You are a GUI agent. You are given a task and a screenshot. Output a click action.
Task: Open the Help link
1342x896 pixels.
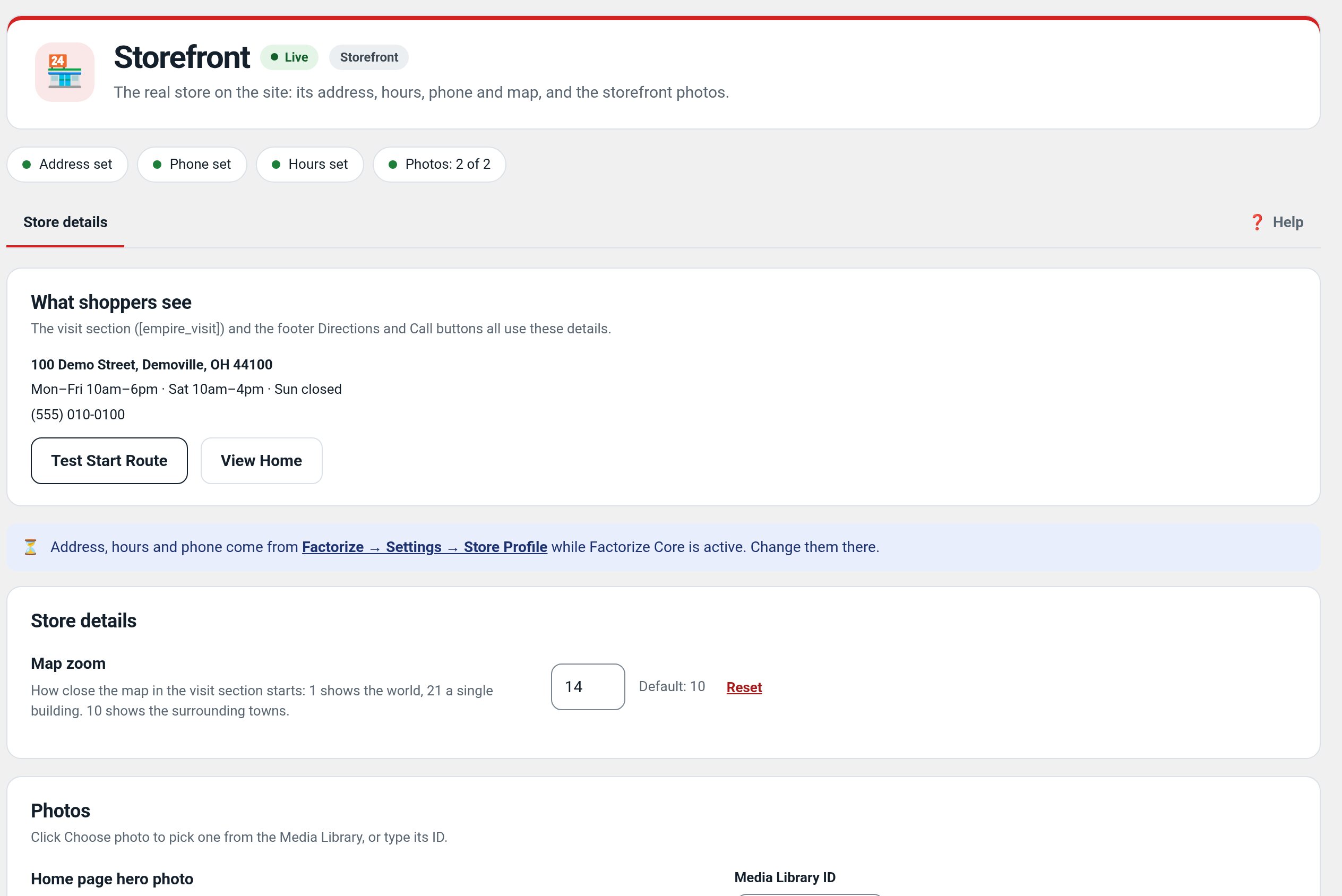click(x=1277, y=222)
